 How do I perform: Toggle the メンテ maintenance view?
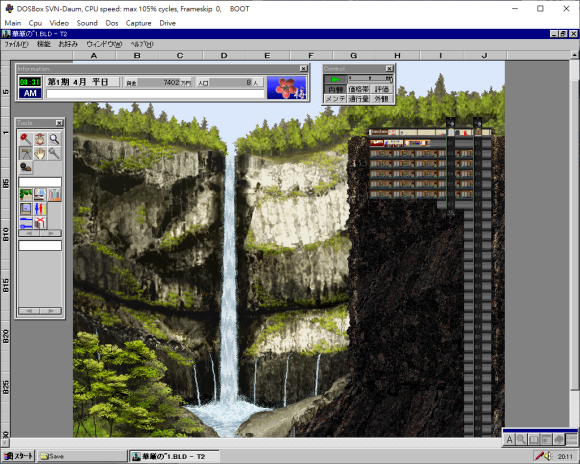pyautogui.click(x=335, y=99)
